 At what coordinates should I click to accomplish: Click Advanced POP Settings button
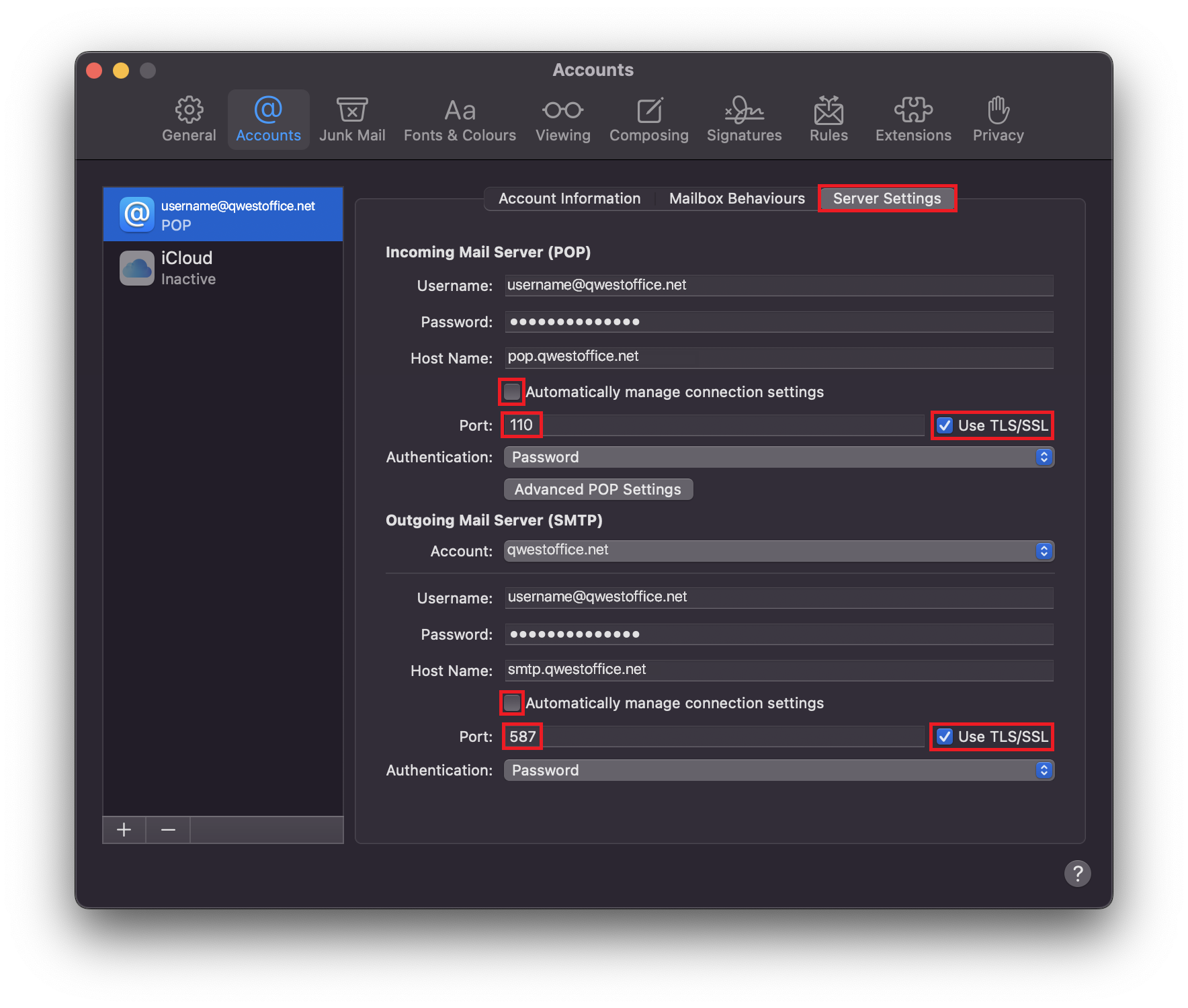(x=598, y=489)
